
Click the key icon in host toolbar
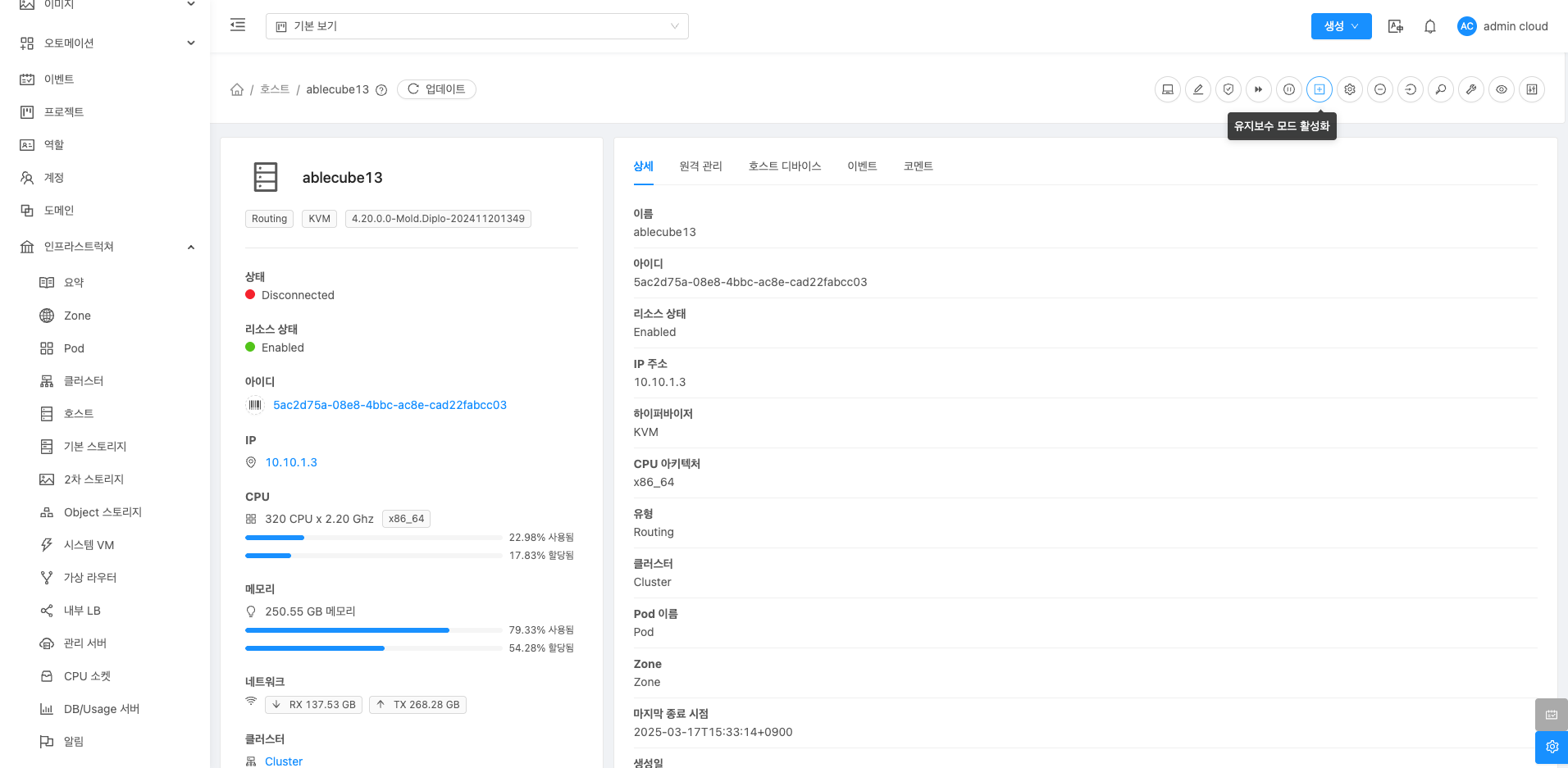click(1440, 89)
